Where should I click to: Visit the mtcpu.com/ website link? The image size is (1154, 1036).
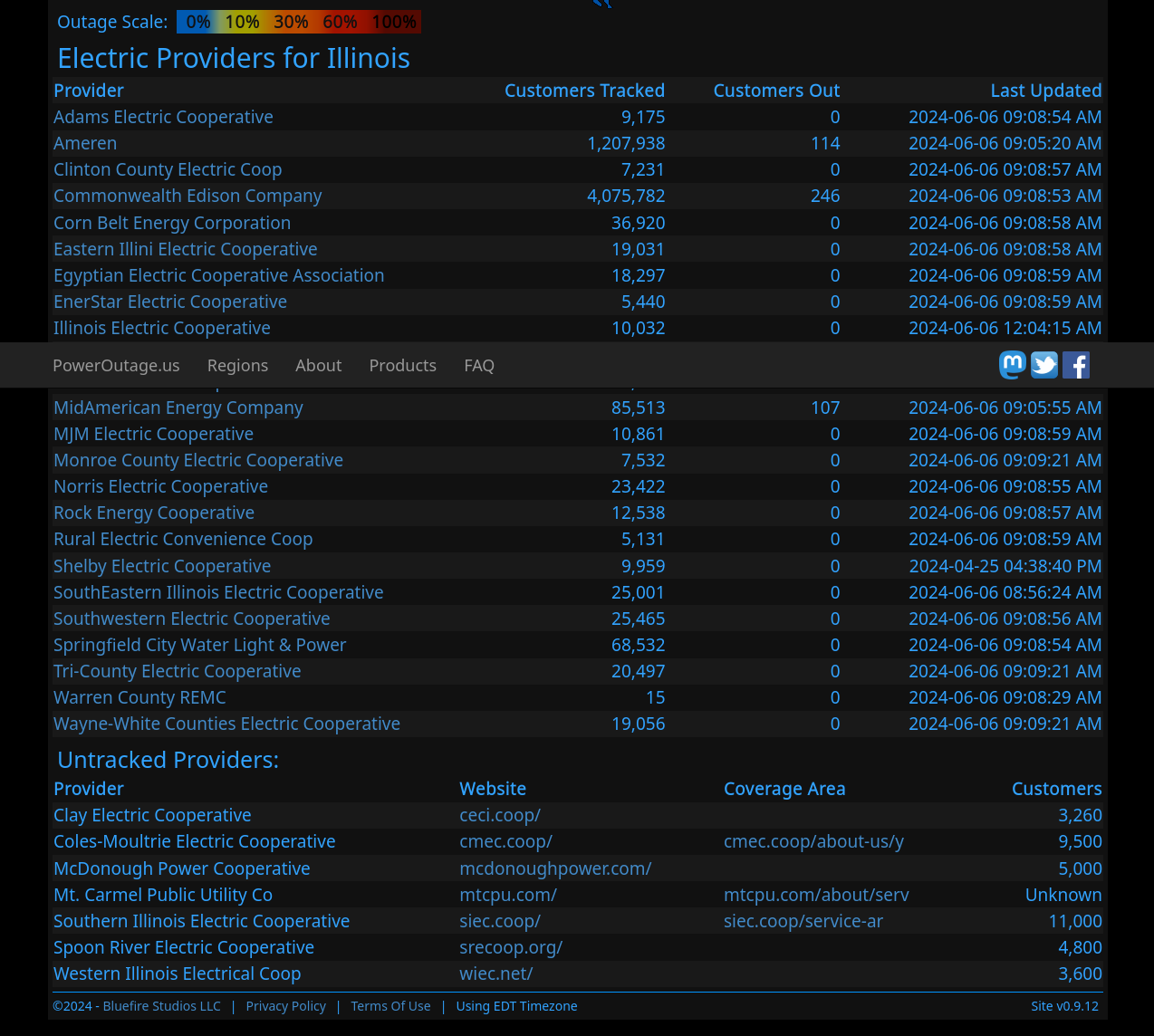pyautogui.click(x=508, y=895)
